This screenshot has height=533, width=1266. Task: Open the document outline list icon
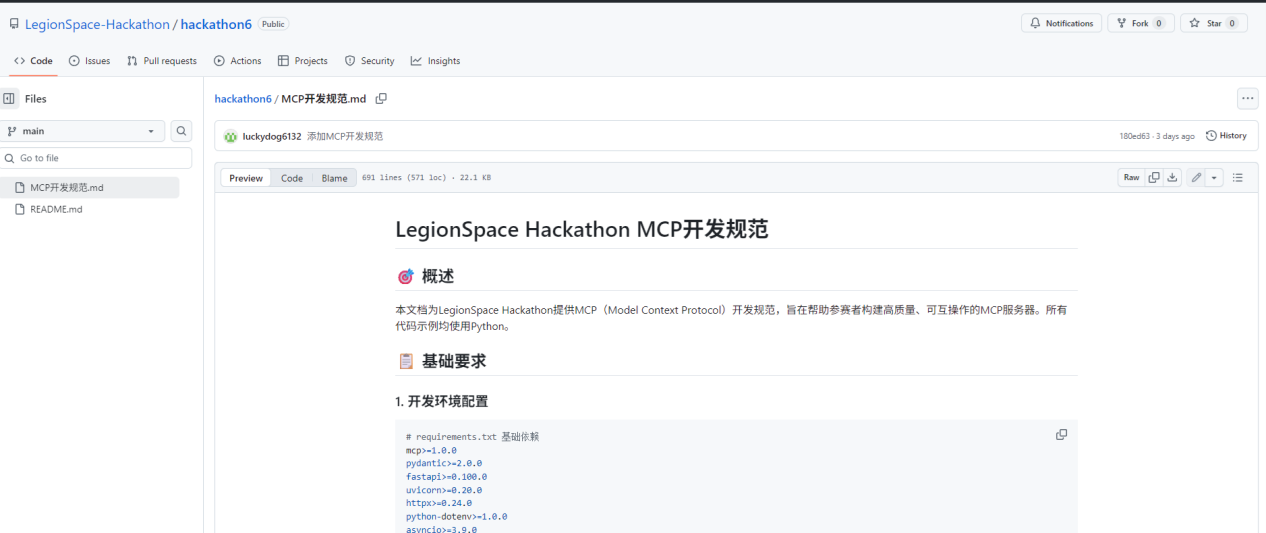coord(1238,177)
